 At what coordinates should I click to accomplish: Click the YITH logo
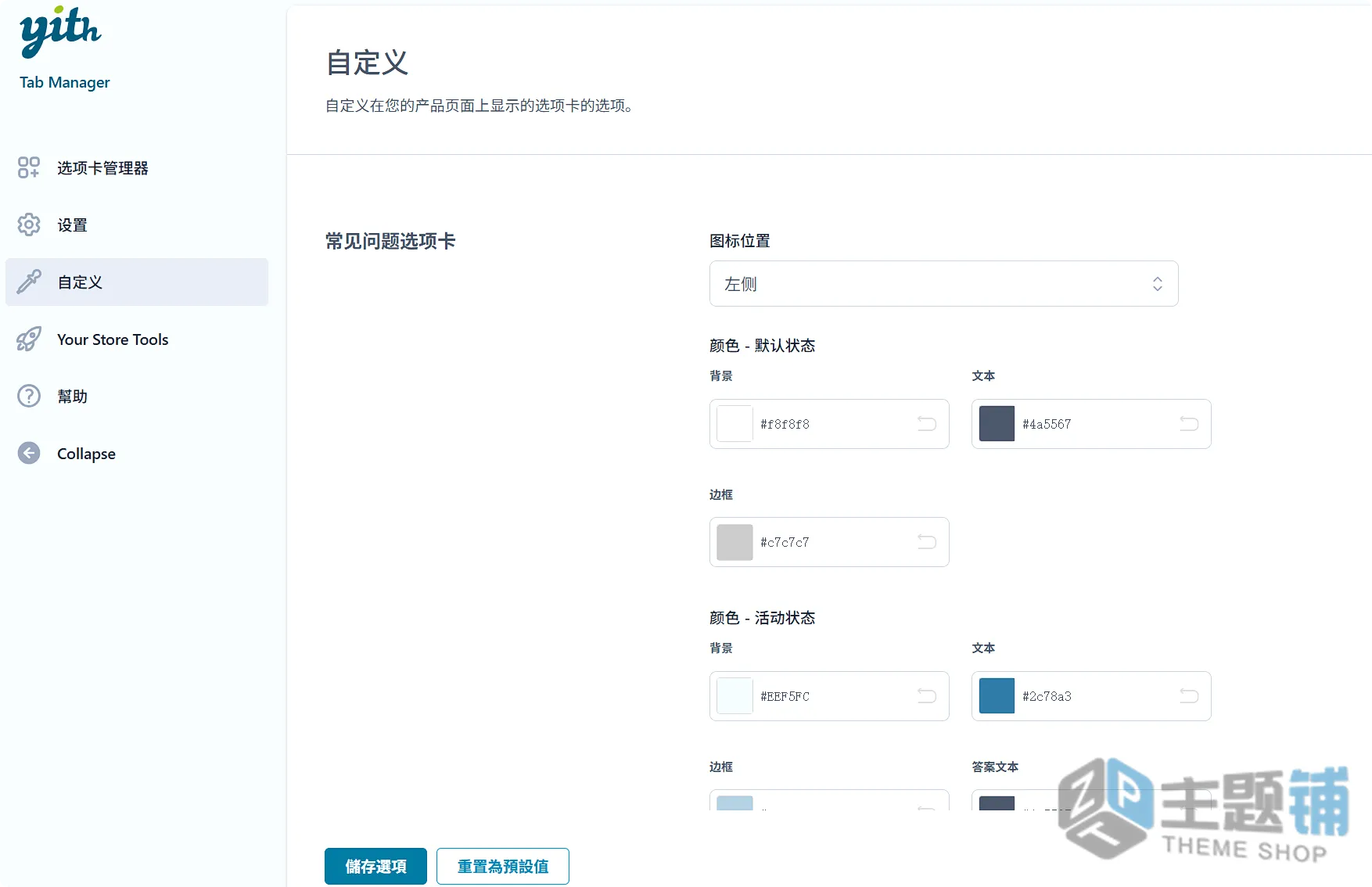[x=60, y=32]
